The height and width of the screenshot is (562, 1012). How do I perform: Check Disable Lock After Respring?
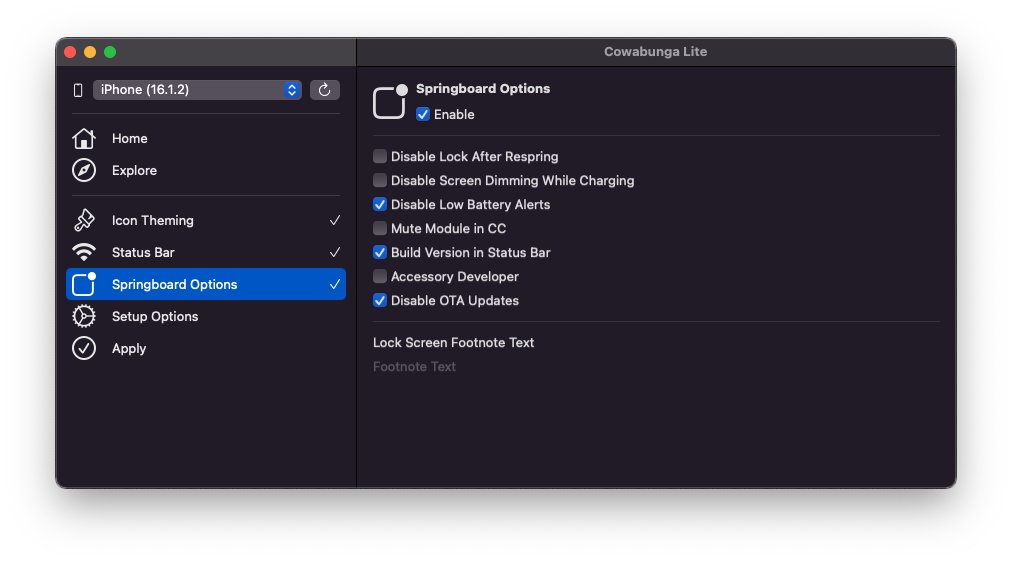(x=380, y=156)
